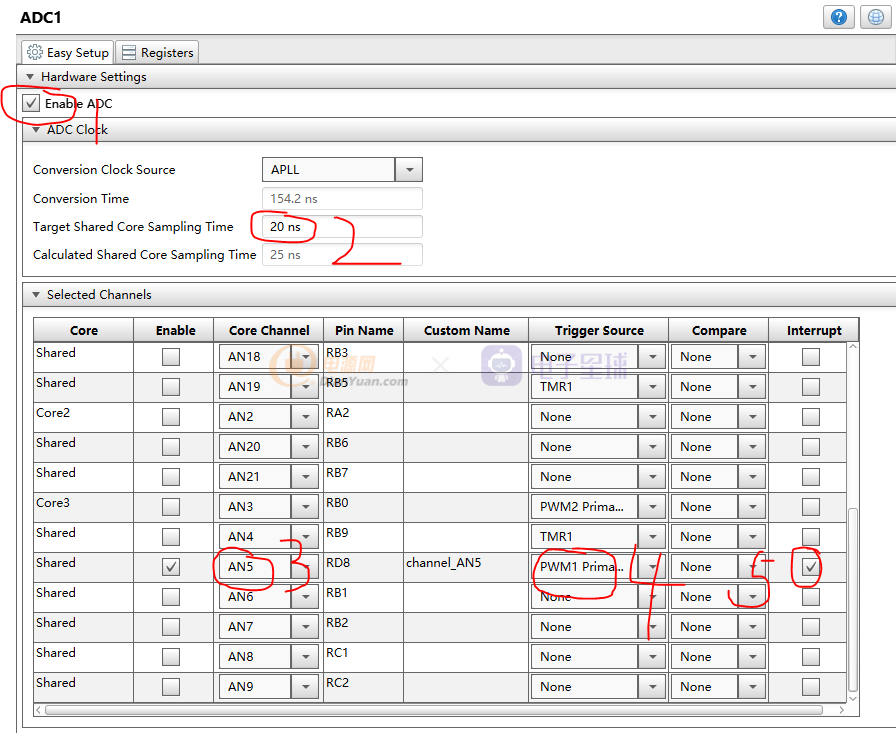896x733 pixels.
Task: Collapse the ADC Clock section
Action: (35, 130)
